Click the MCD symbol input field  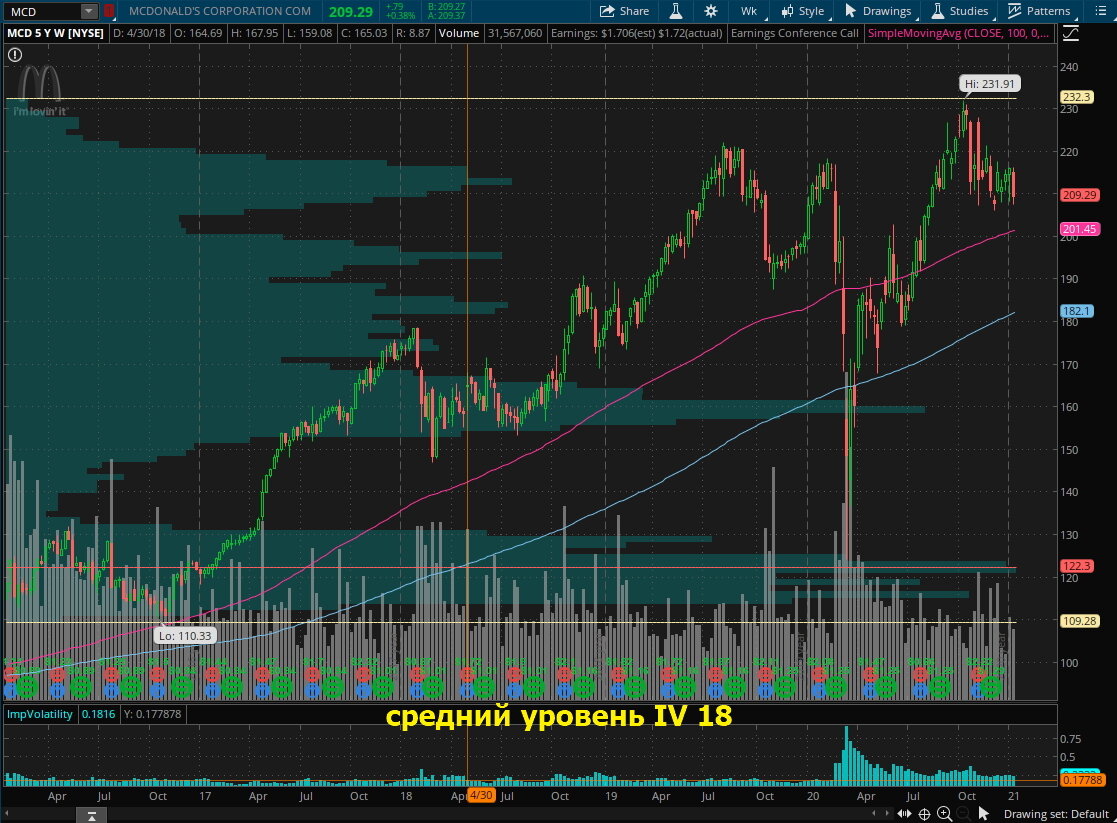pos(41,11)
